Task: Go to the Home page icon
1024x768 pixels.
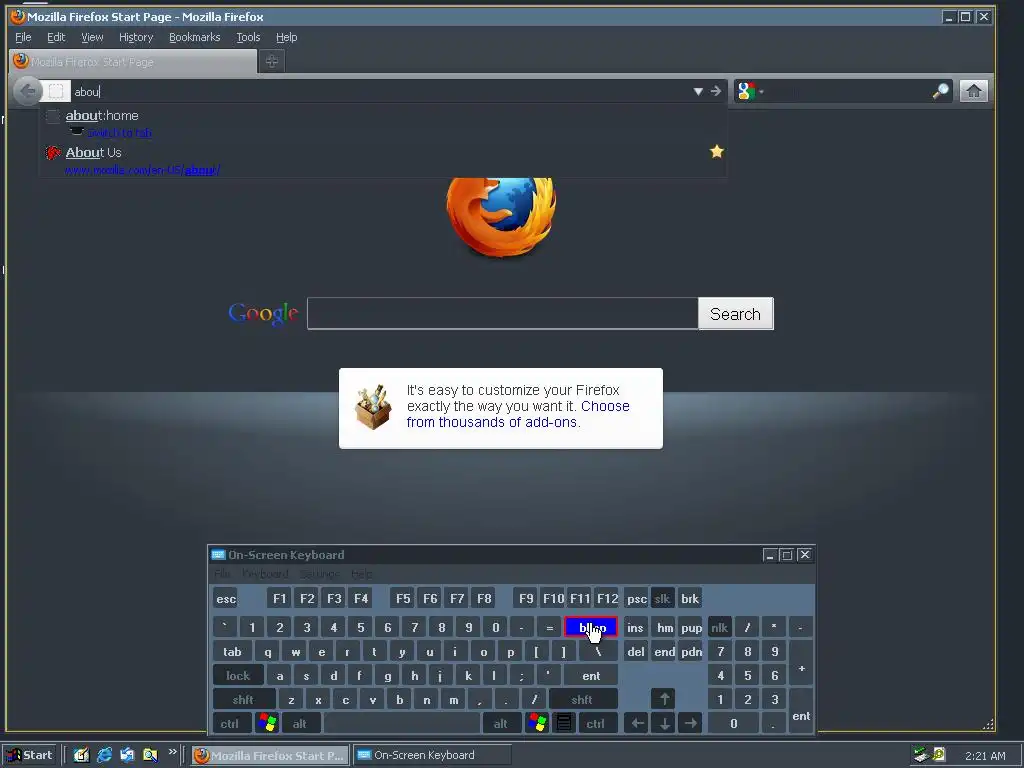Action: coord(973,91)
